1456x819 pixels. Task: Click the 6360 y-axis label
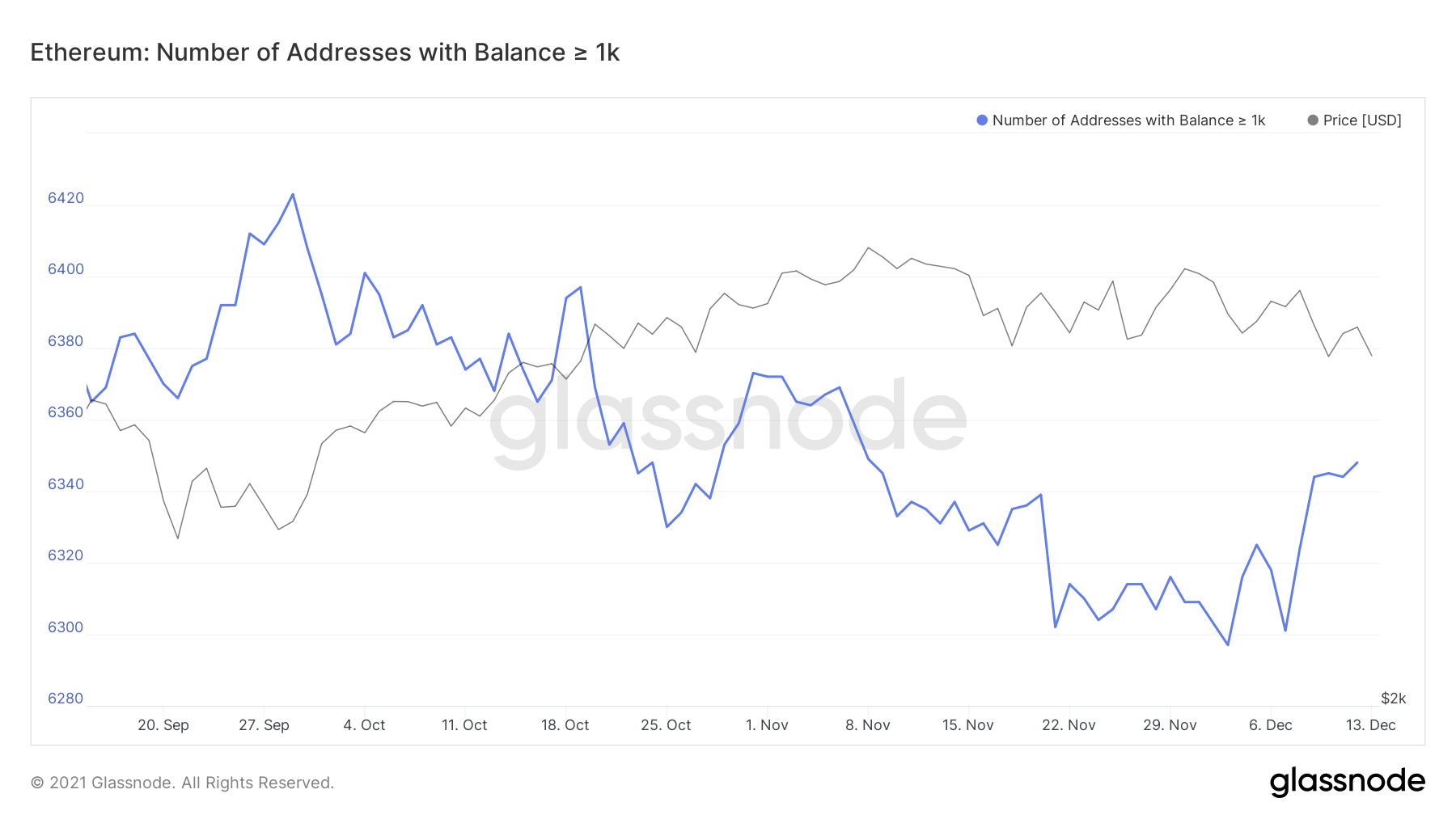(x=66, y=412)
